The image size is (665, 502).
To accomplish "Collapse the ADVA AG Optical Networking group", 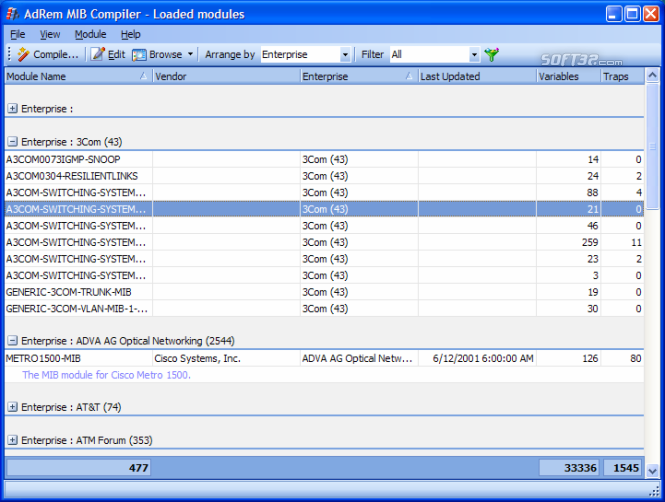I will [13, 340].
